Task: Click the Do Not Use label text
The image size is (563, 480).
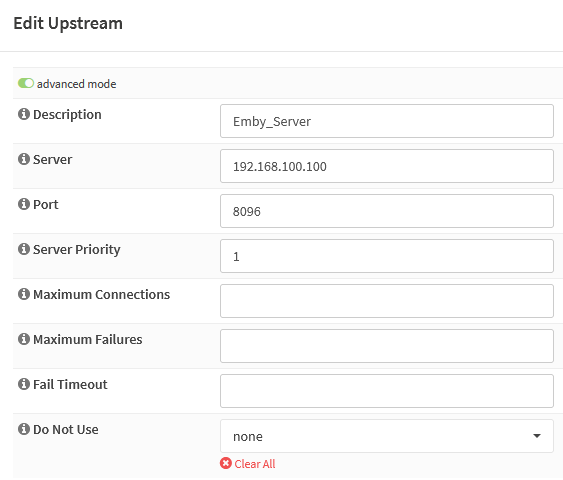Action: [x=66, y=429]
